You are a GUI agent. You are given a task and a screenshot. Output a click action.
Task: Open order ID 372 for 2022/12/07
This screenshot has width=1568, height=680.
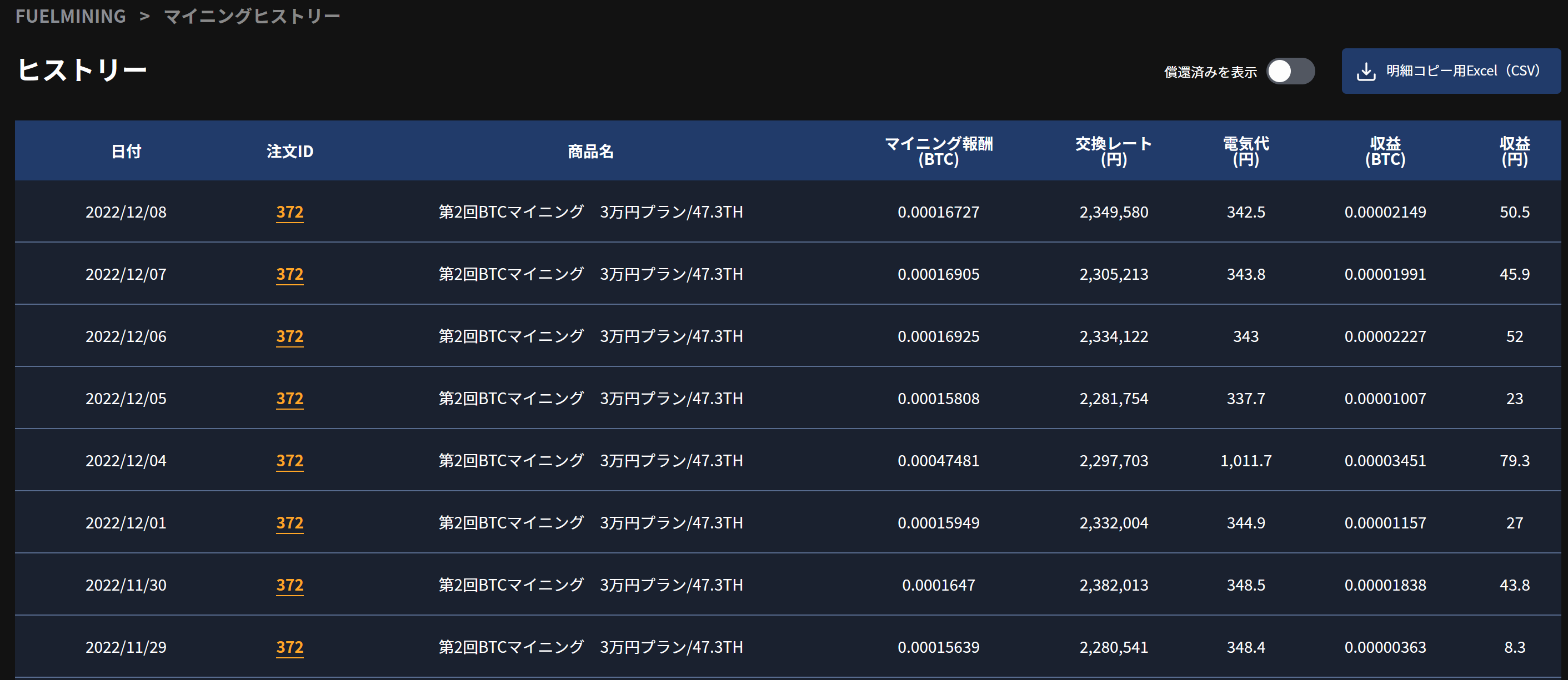(x=290, y=274)
